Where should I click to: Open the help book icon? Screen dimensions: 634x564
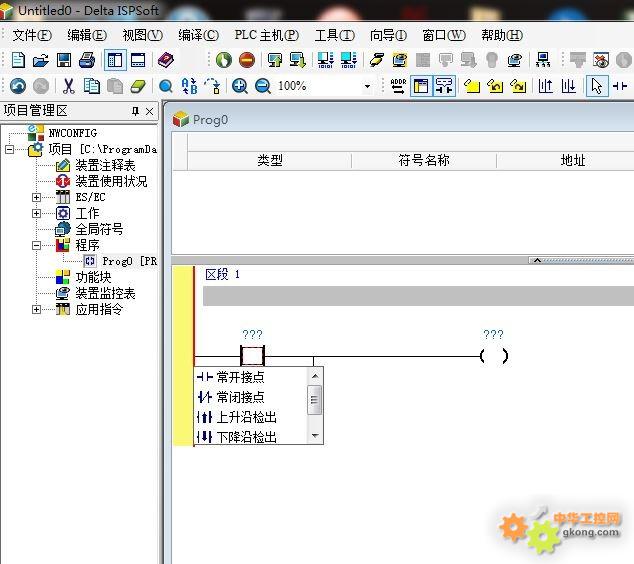(165, 60)
